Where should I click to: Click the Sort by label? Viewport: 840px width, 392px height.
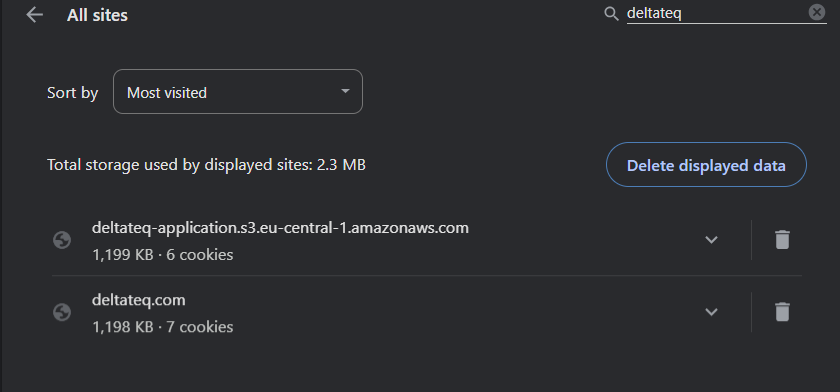coord(72,93)
